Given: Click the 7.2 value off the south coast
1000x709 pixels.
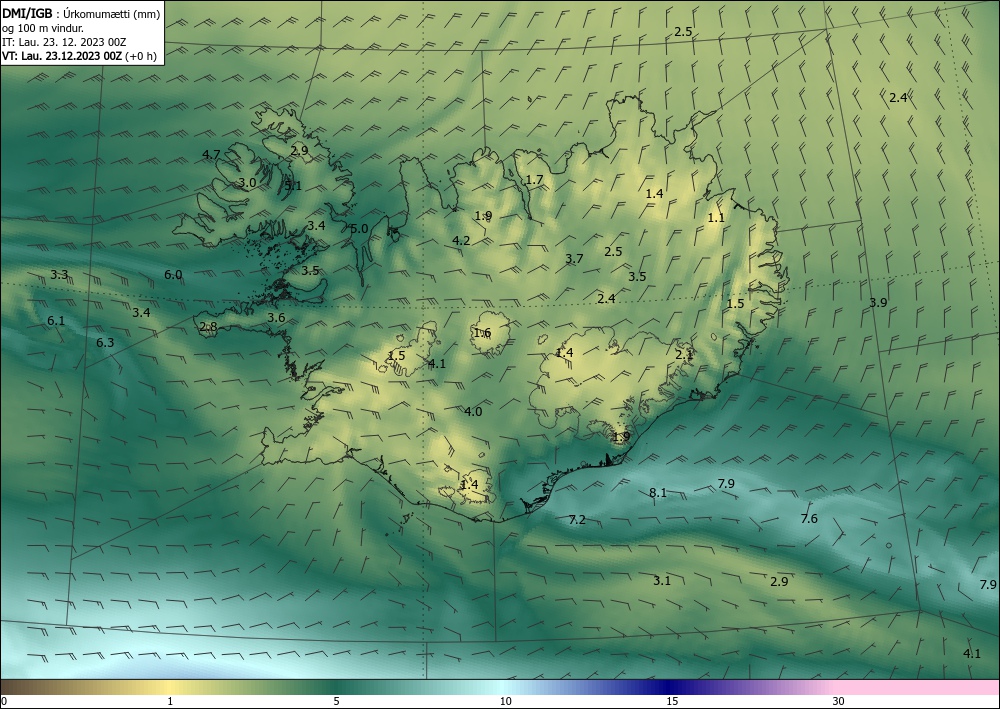Looking at the screenshot, I should (577, 520).
